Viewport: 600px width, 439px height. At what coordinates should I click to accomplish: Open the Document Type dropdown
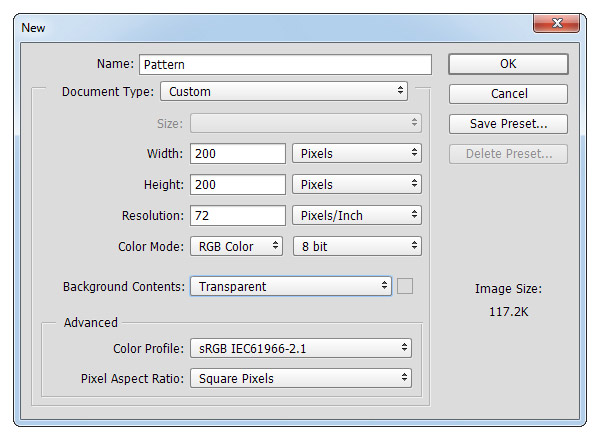(x=284, y=92)
